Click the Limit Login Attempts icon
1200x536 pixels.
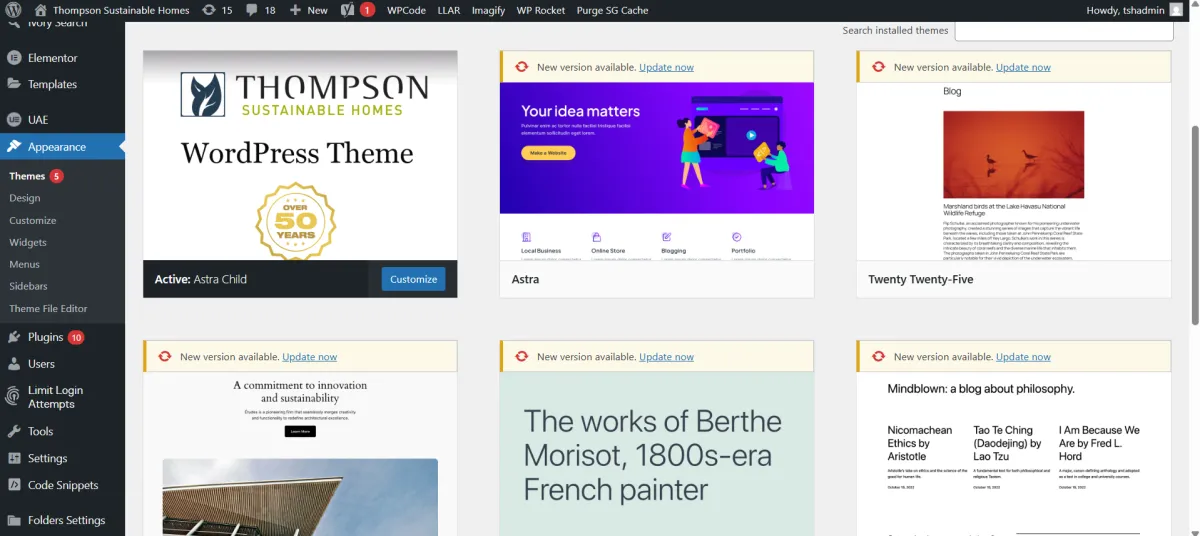pyautogui.click(x=14, y=397)
